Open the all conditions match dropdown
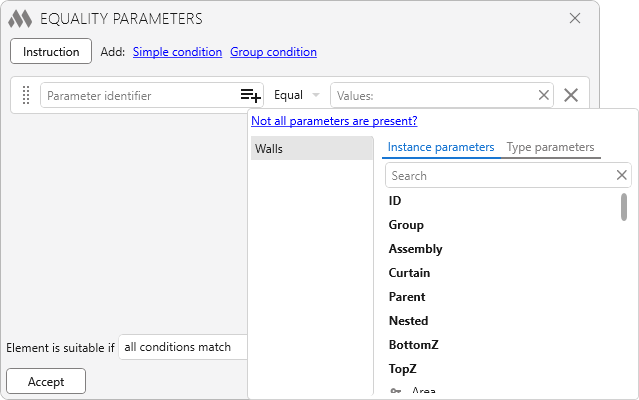This screenshot has width=639, height=400. click(182, 347)
